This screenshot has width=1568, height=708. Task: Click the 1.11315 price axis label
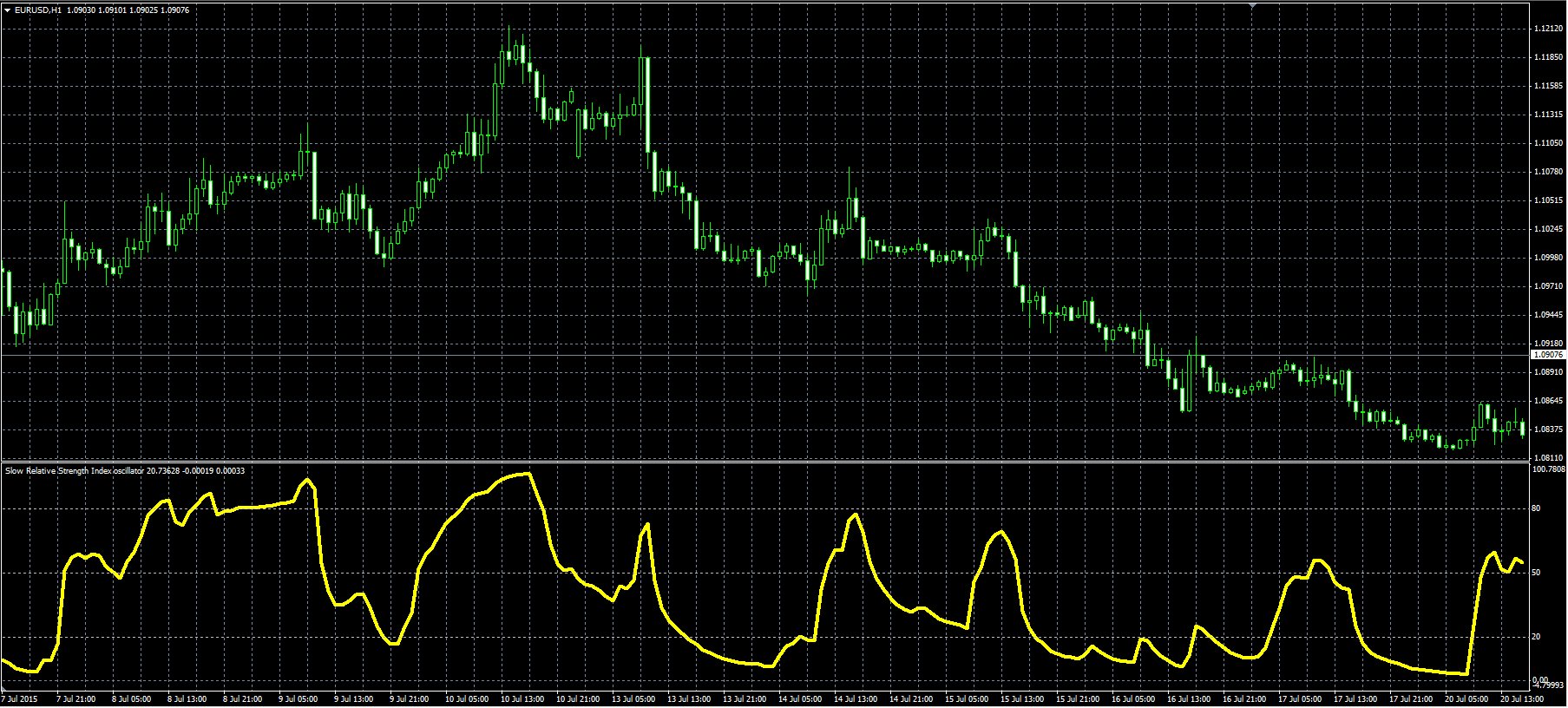[x=1548, y=115]
